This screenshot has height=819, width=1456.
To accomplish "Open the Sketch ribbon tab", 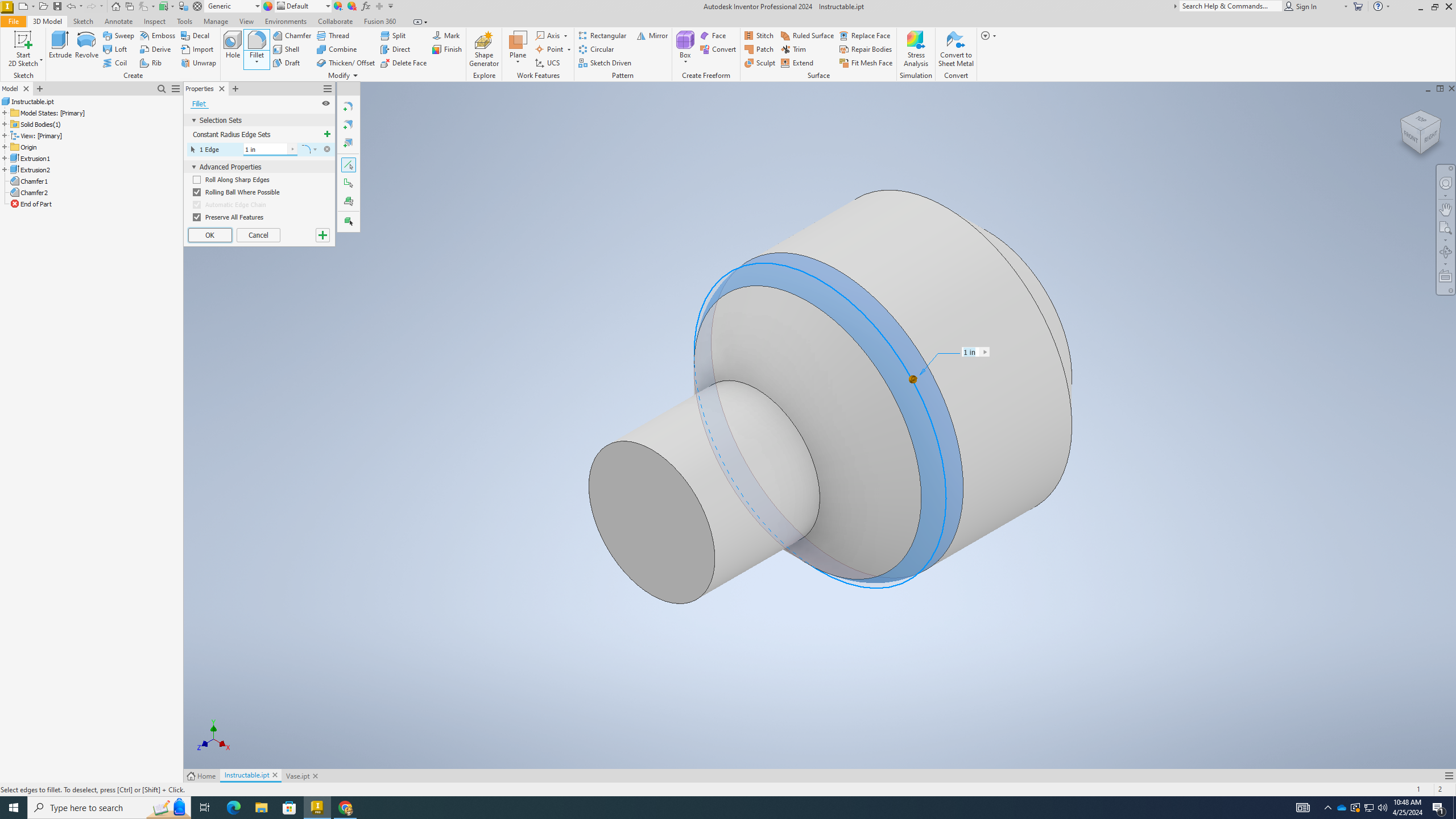I will (x=83, y=21).
